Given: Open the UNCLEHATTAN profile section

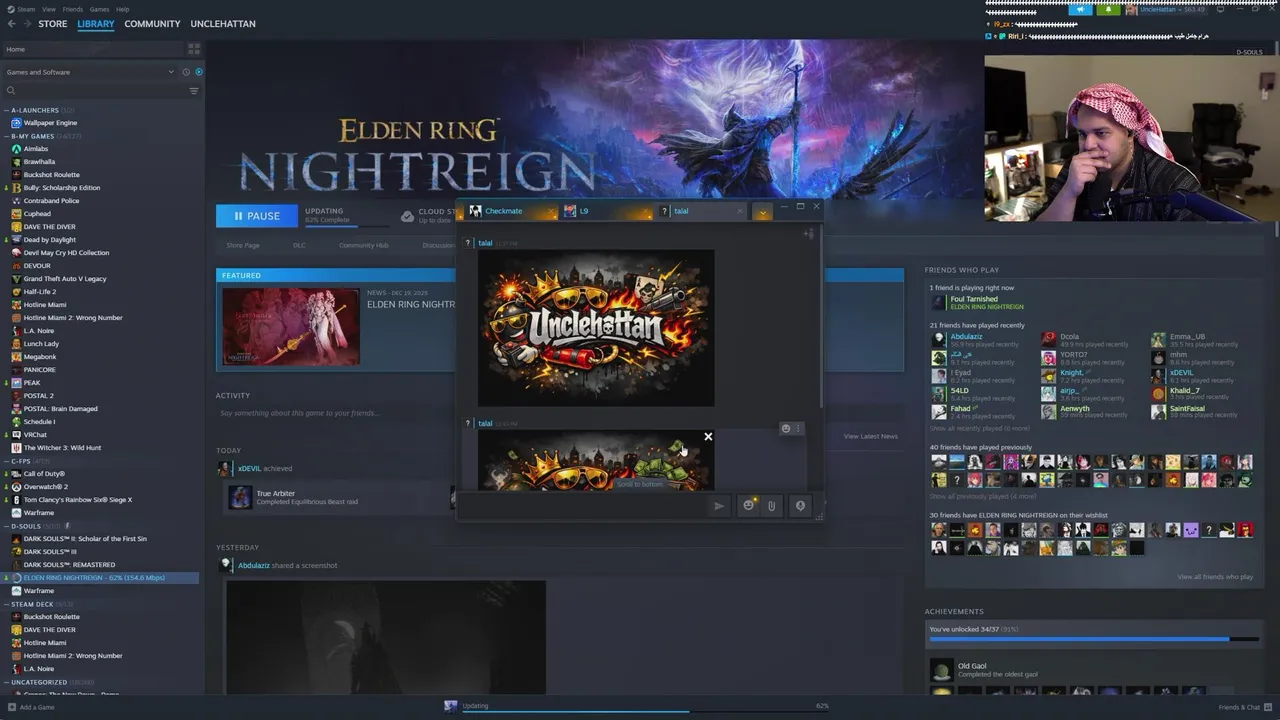Looking at the screenshot, I should pos(223,23).
